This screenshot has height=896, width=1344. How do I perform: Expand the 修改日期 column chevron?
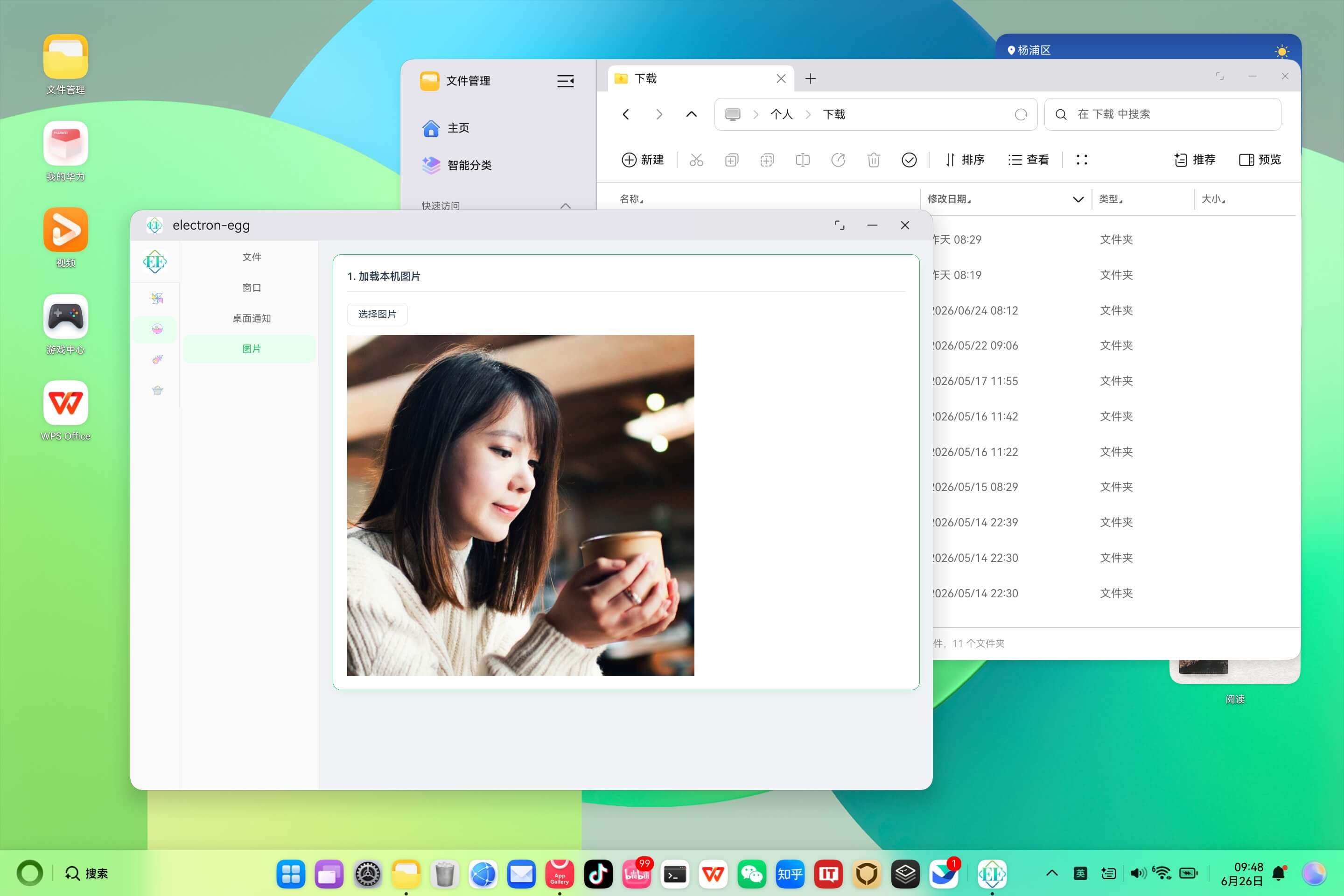1078,199
